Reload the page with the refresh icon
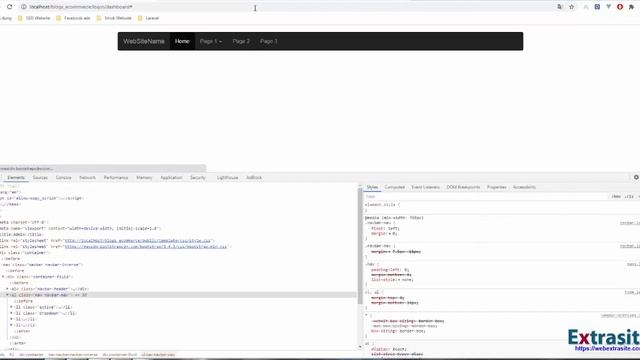Viewport: 640px width, 360px height. [9, 7]
